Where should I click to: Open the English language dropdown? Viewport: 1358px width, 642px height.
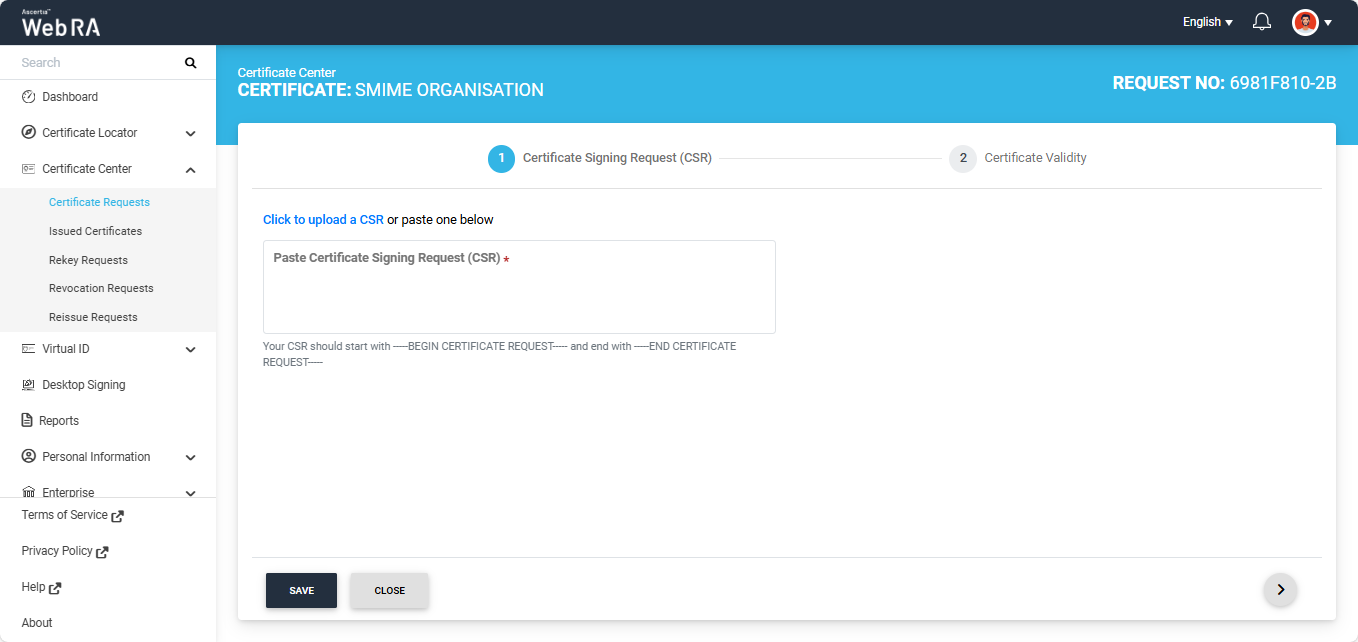(1207, 22)
